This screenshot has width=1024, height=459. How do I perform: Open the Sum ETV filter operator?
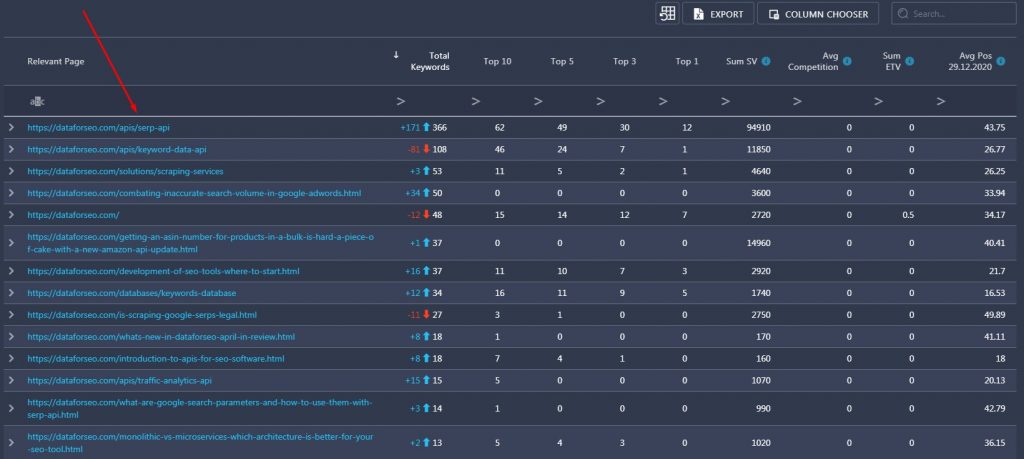click(x=878, y=101)
